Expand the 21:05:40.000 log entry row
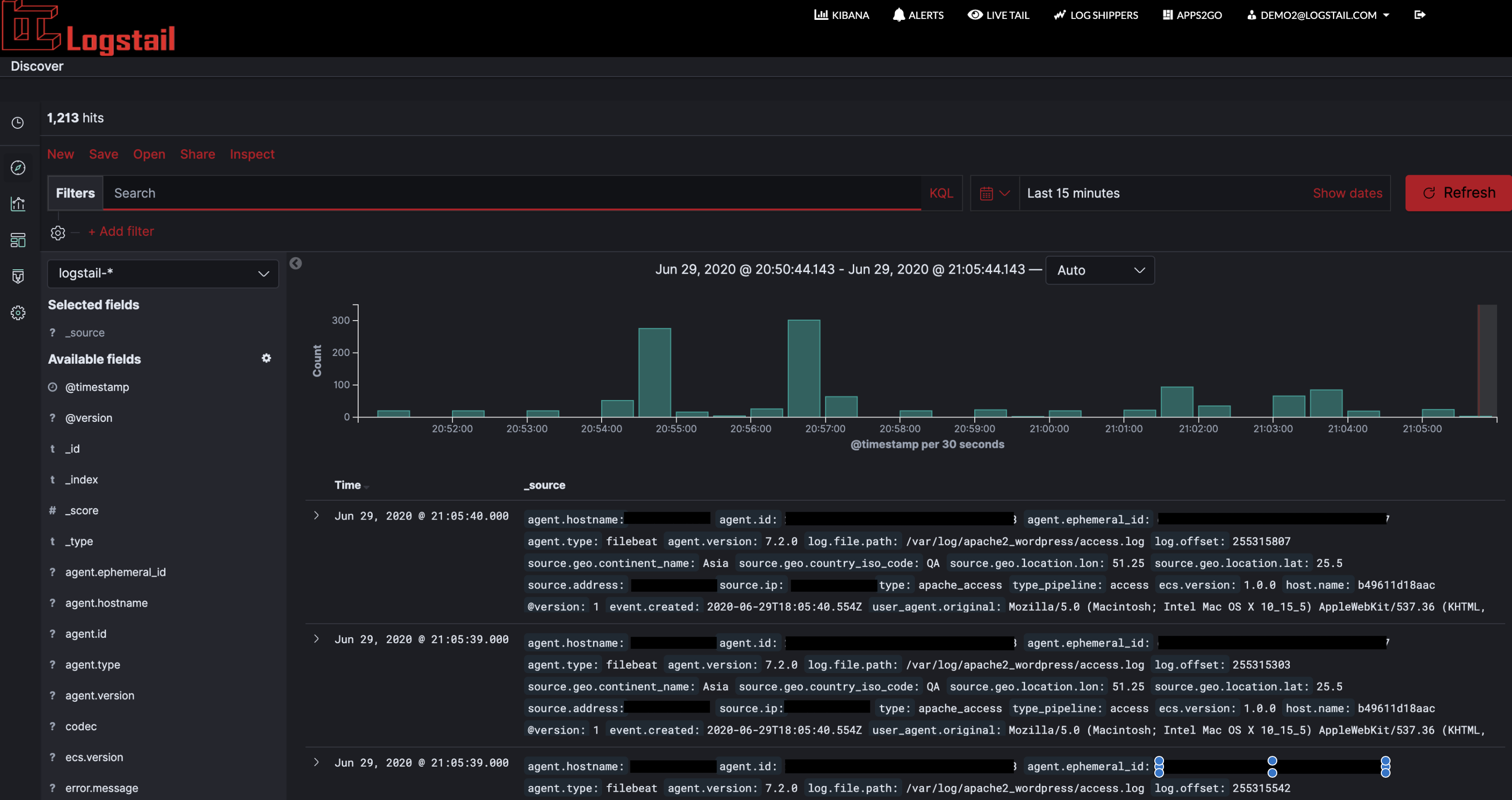Viewport: 1512px width, 800px height. tap(317, 515)
